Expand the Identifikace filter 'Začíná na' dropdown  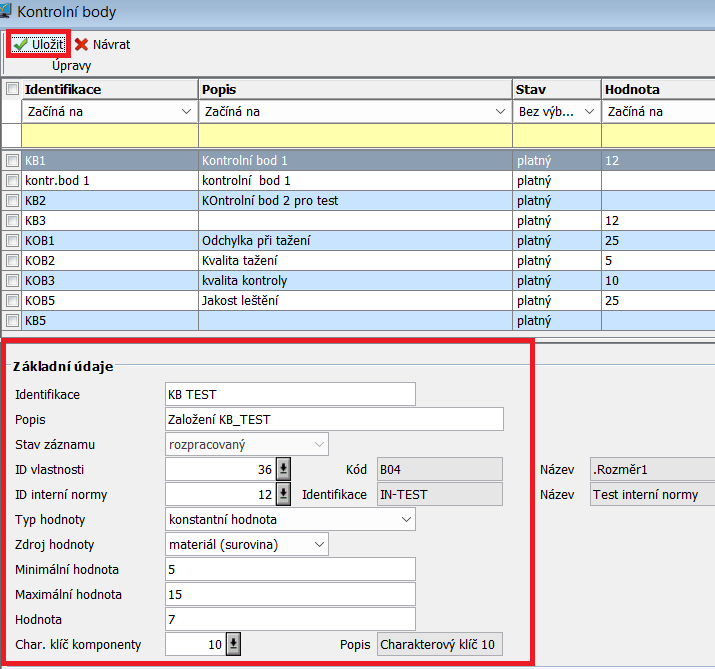click(185, 112)
